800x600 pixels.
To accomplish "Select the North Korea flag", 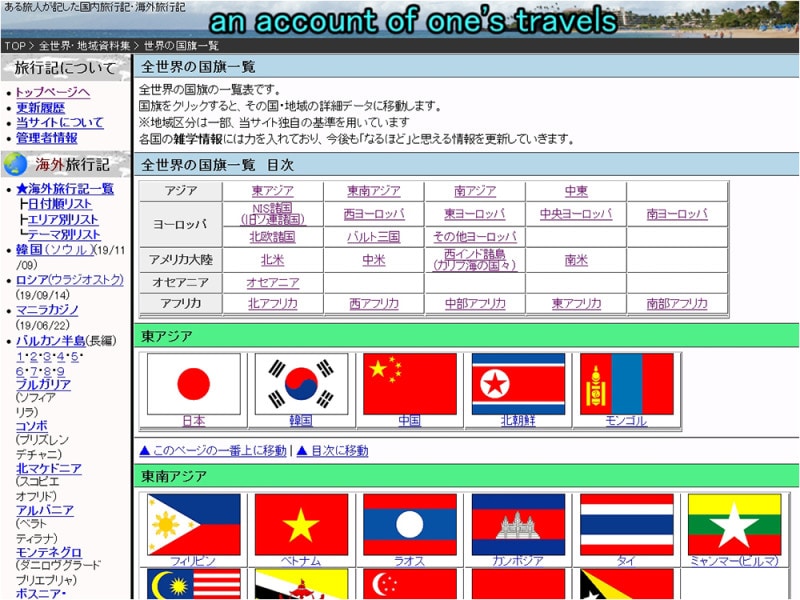I will (x=518, y=384).
